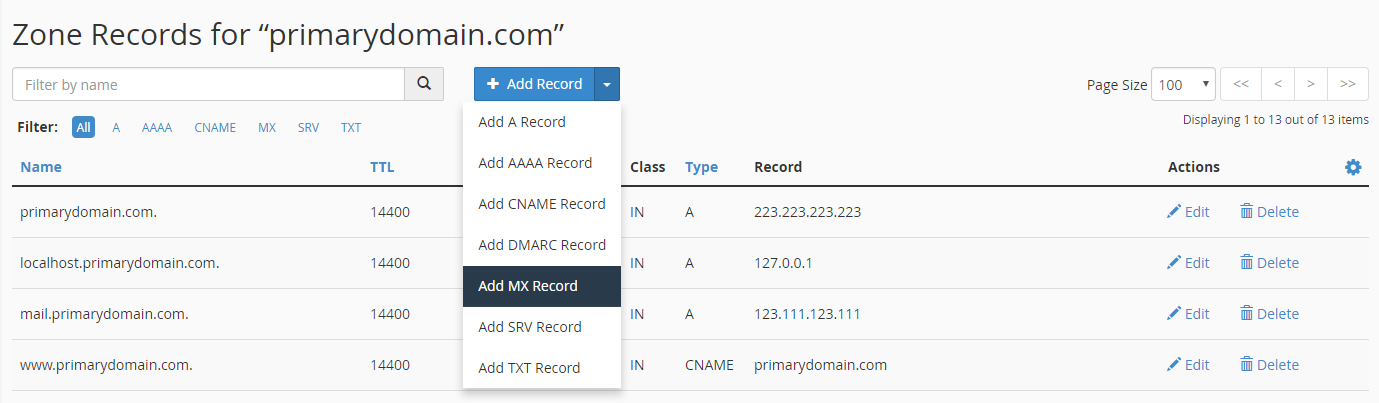Filter records by CNAME type
The image size is (1379, 403).
point(215,128)
